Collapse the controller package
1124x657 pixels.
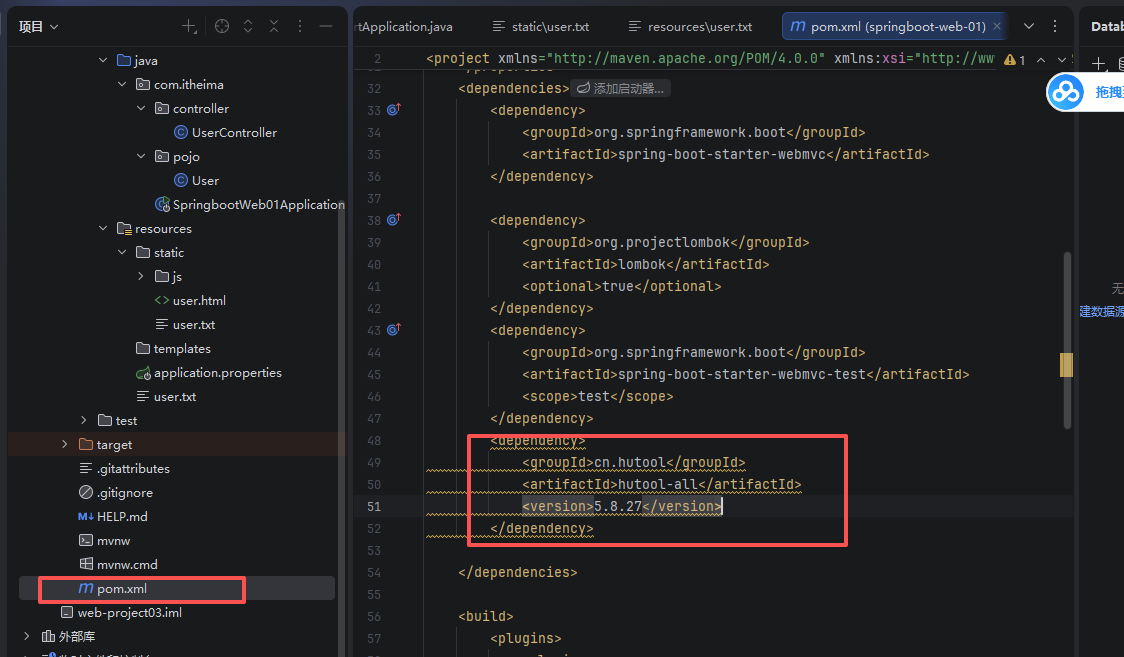(x=141, y=108)
